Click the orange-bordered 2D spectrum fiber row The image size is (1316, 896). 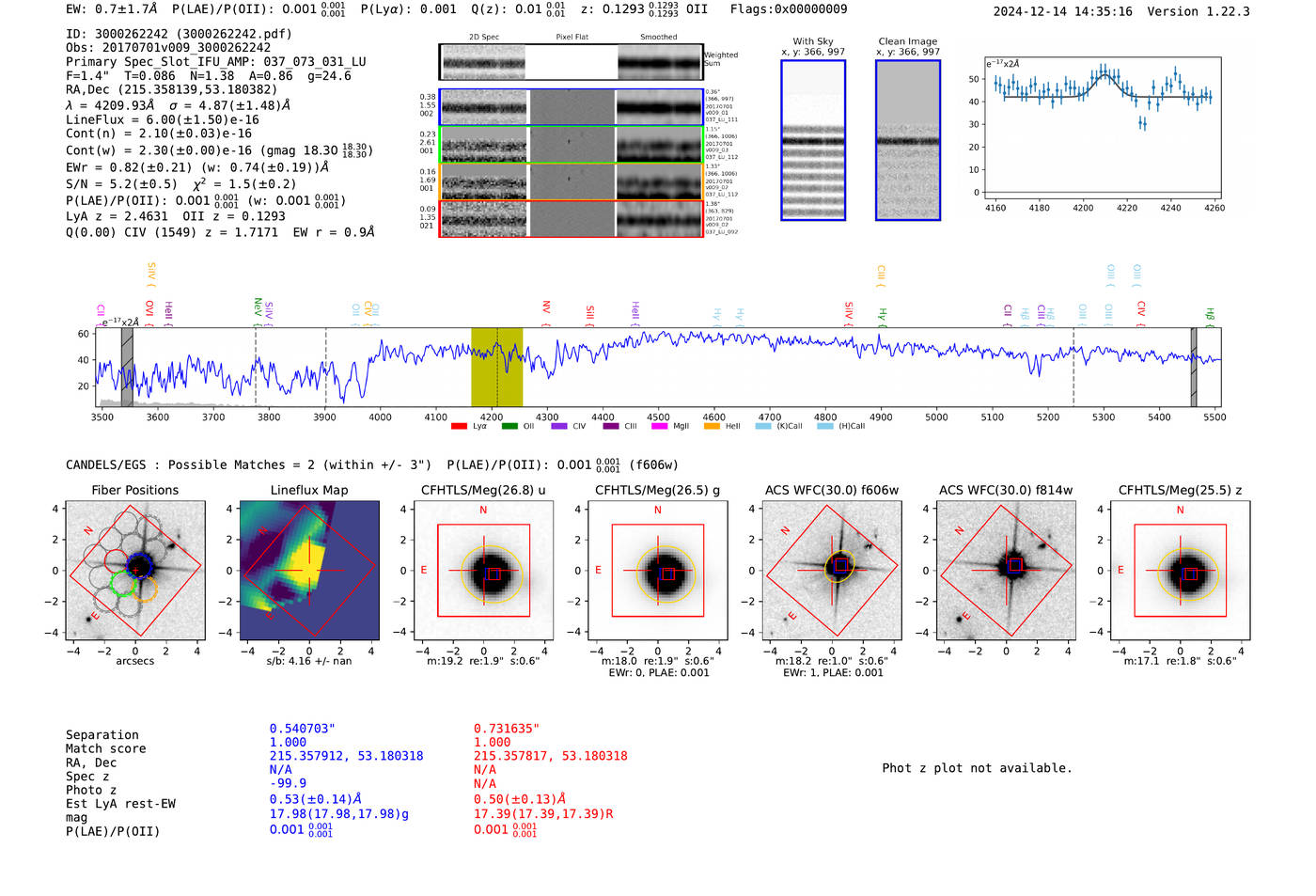[x=571, y=181]
